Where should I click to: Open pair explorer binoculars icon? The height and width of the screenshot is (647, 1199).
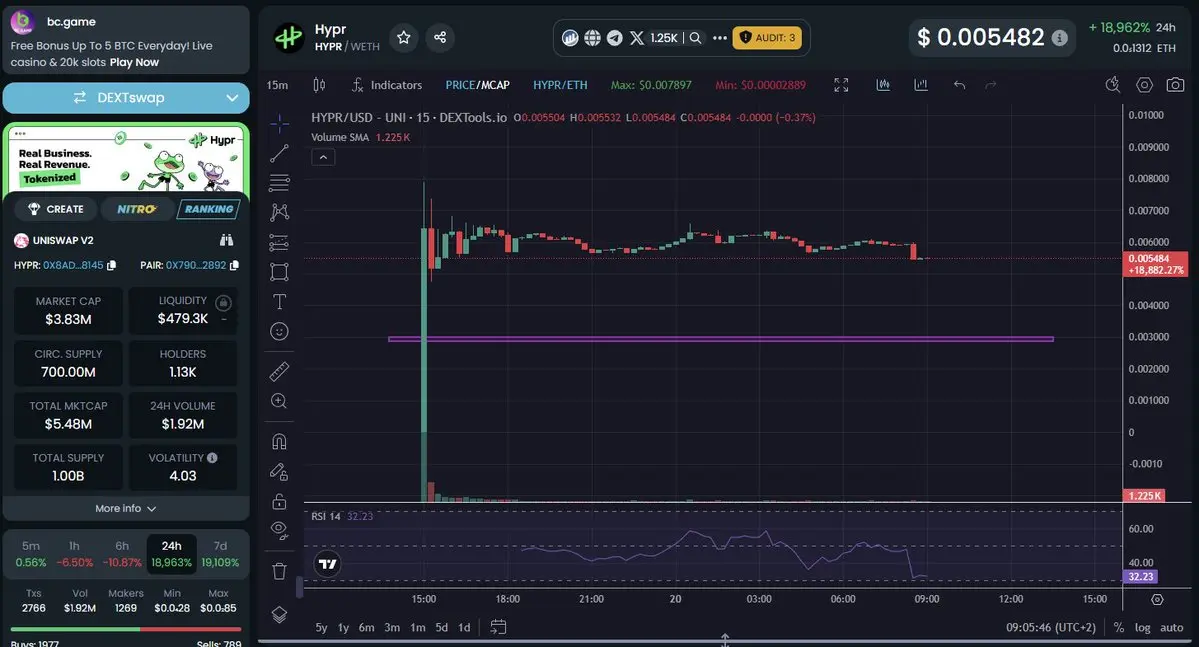226,240
